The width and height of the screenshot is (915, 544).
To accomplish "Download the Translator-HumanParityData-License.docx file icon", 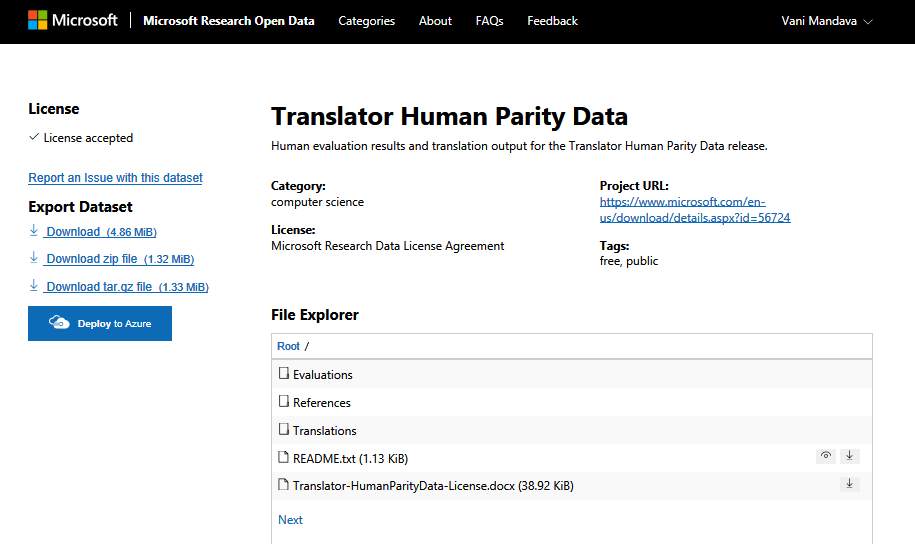I will point(850,484).
